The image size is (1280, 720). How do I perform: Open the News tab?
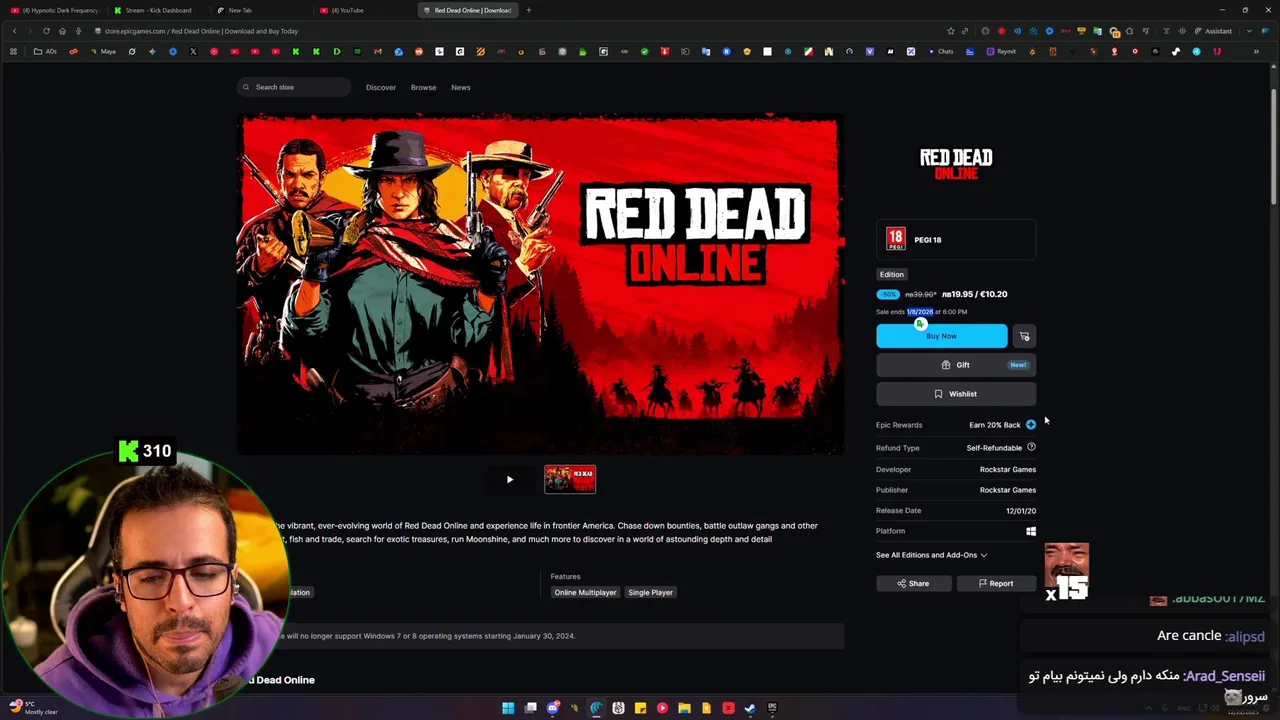tap(461, 87)
